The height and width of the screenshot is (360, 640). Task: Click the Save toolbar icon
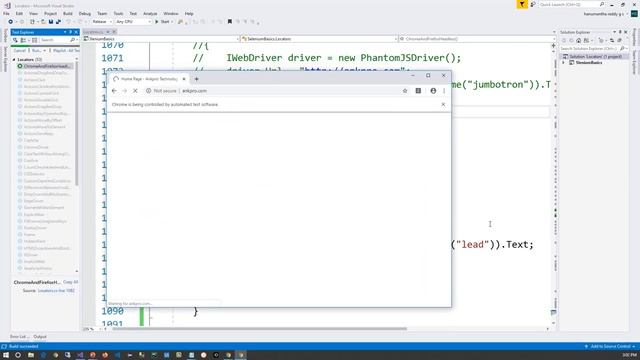(51, 22)
